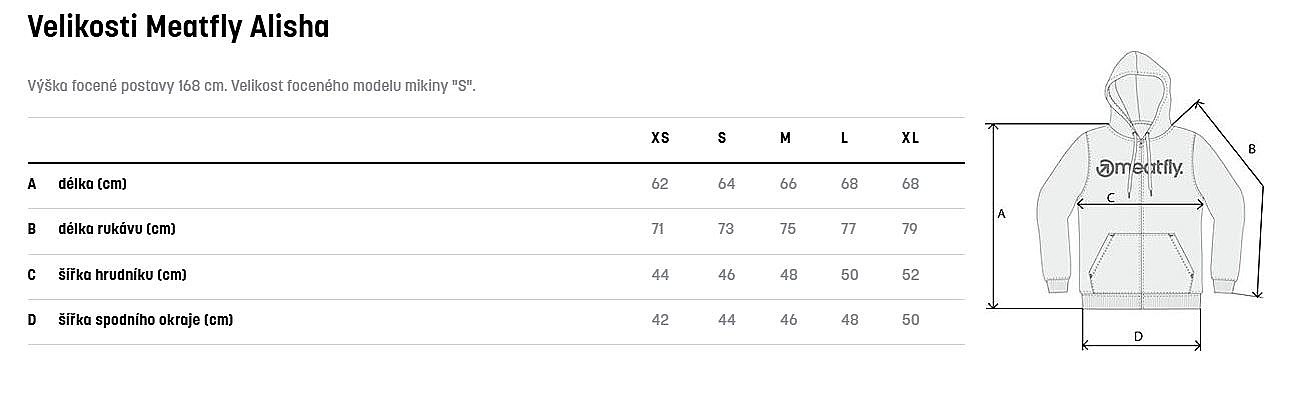This screenshot has width=1289, height=397.
Task: Click the XL sleeve length value 79
Action: click(x=910, y=229)
